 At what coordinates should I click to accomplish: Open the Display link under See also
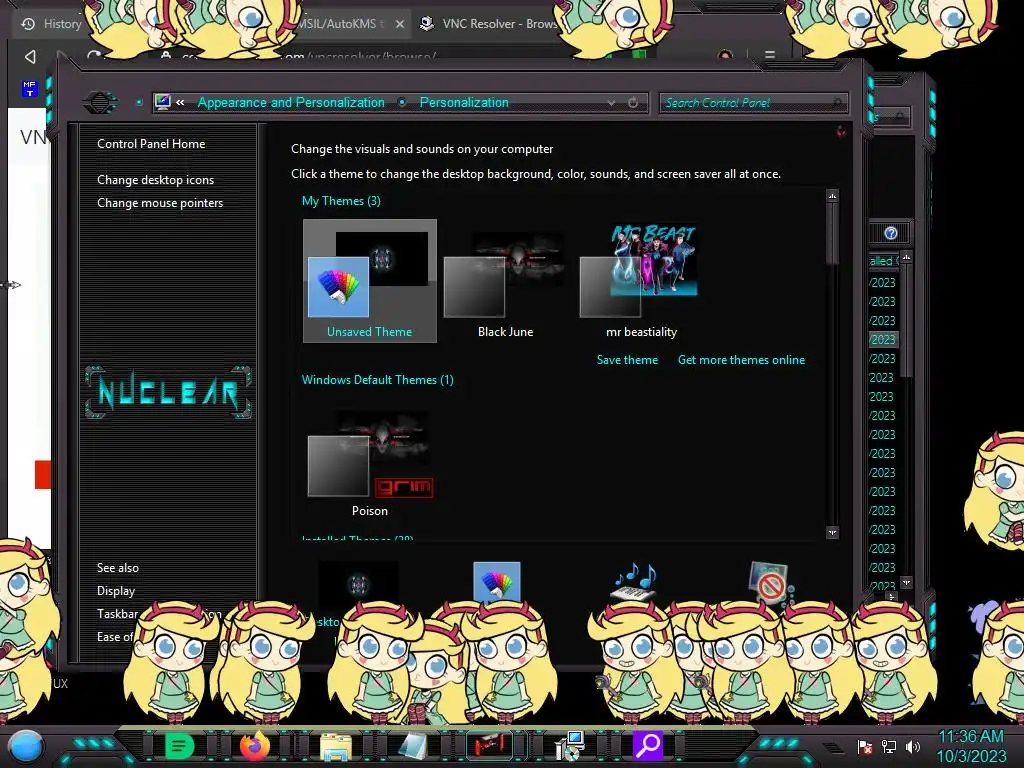[116, 590]
